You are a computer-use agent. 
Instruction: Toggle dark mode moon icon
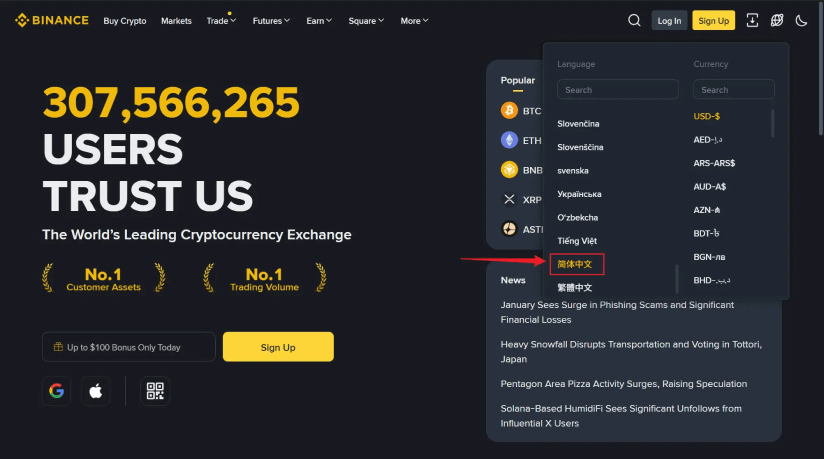(801, 21)
